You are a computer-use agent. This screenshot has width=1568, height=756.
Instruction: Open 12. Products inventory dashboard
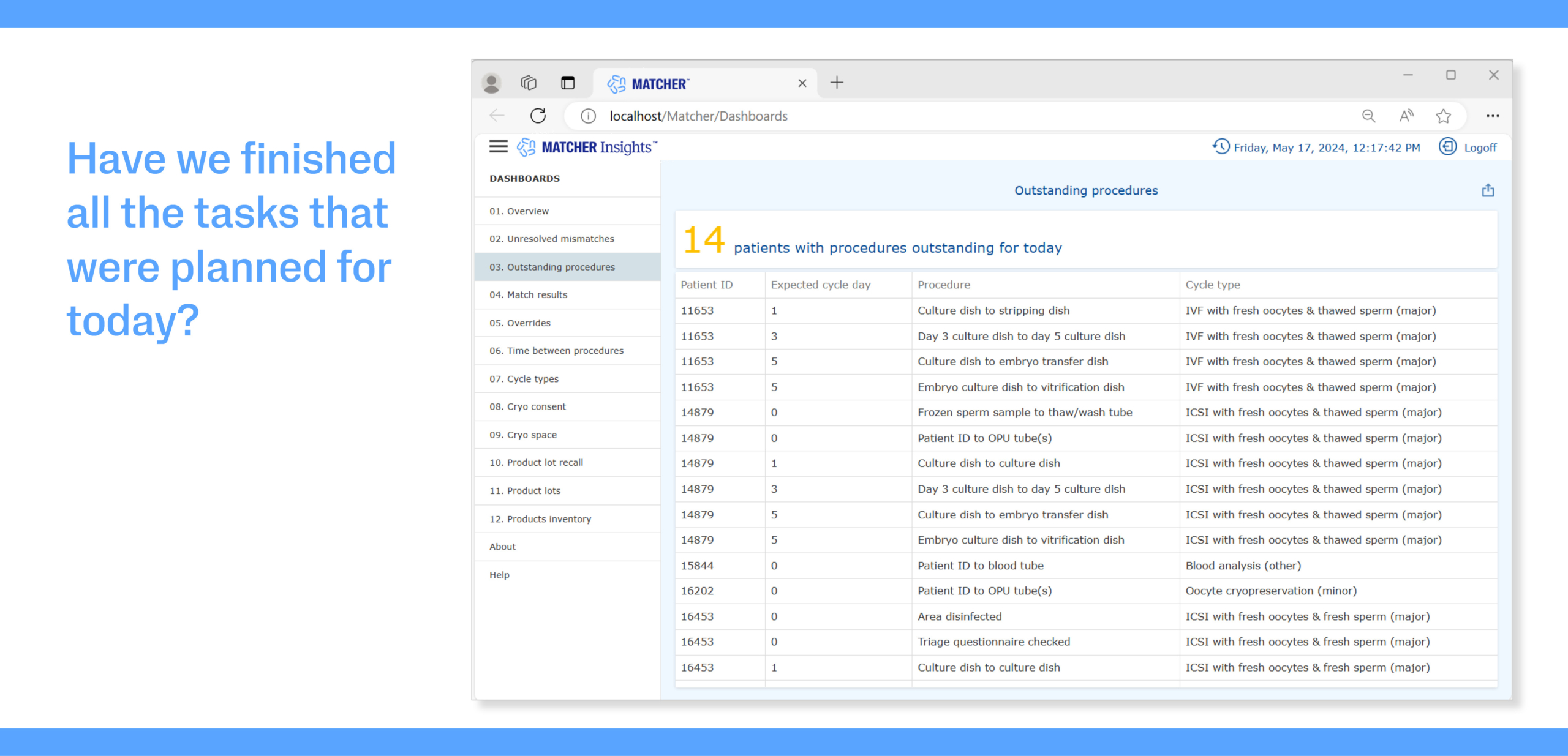click(x=567, y=519)
